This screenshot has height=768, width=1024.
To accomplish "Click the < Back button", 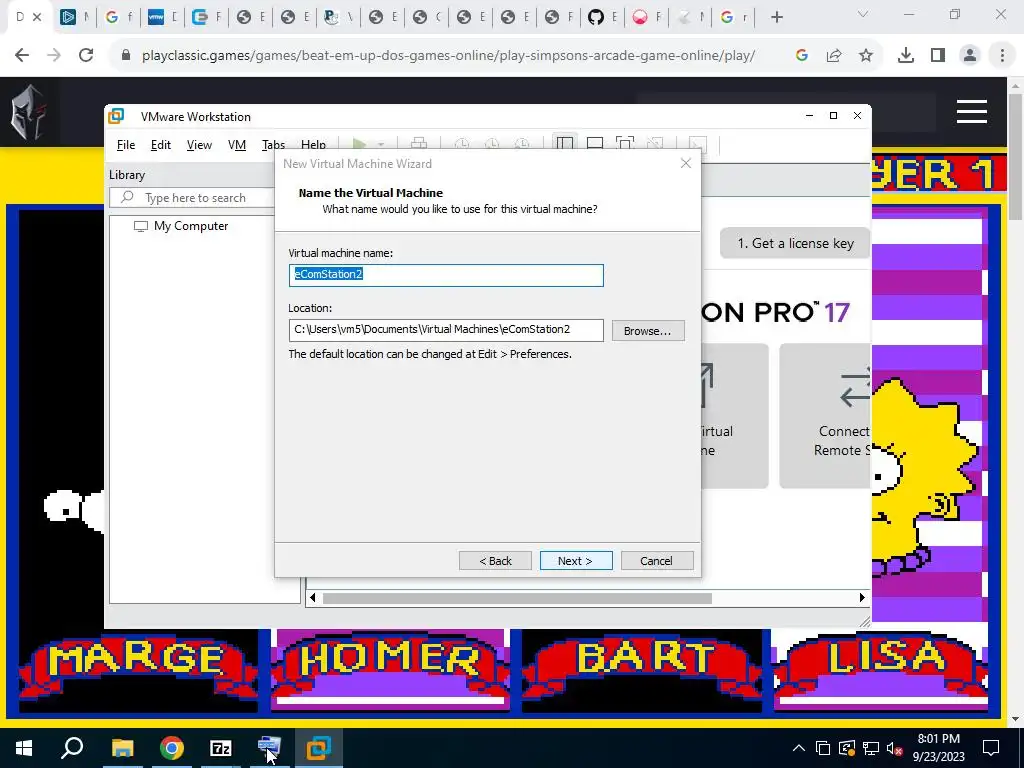I will 495,561.
